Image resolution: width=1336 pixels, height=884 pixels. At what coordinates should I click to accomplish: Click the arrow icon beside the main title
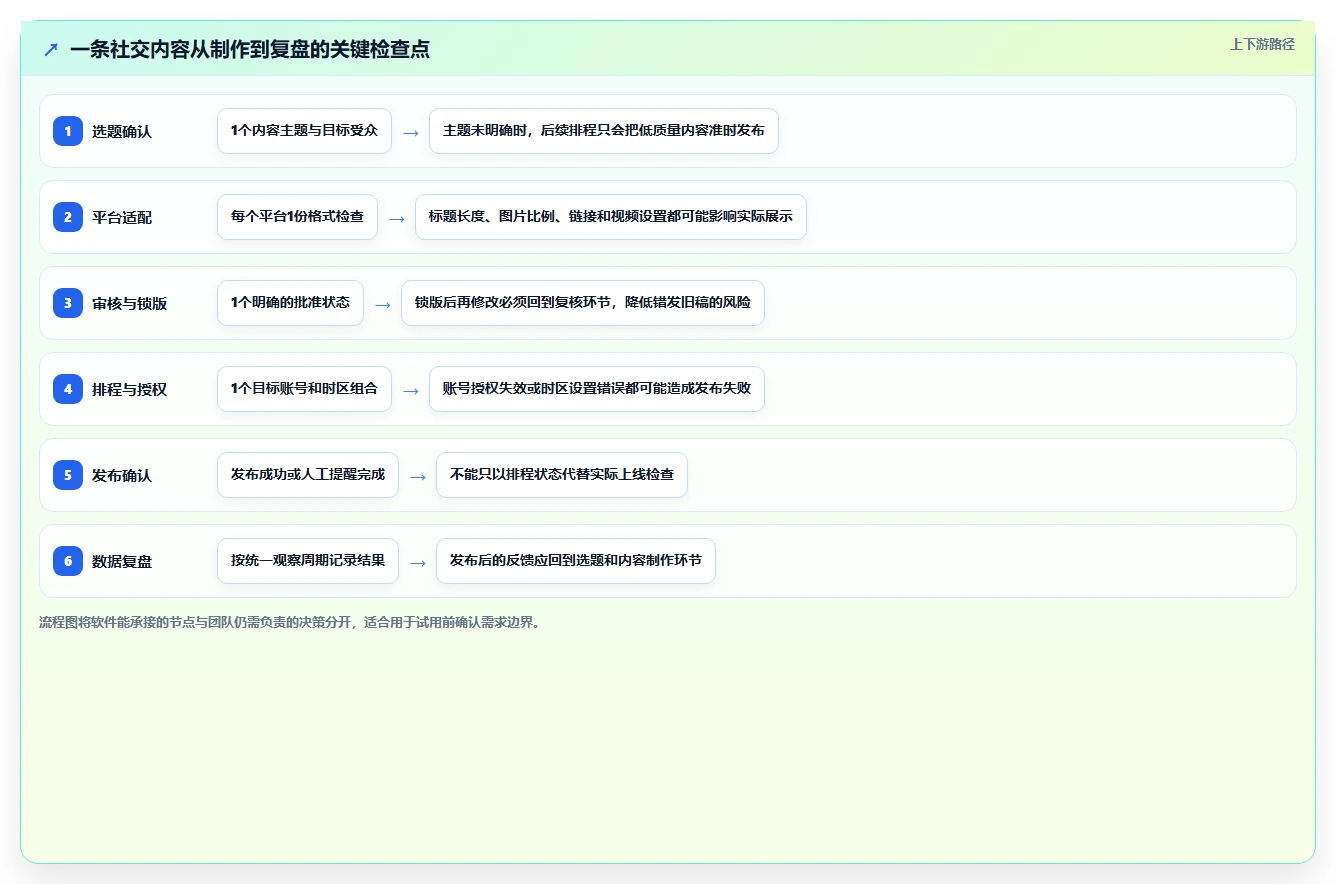coord(51,49)
